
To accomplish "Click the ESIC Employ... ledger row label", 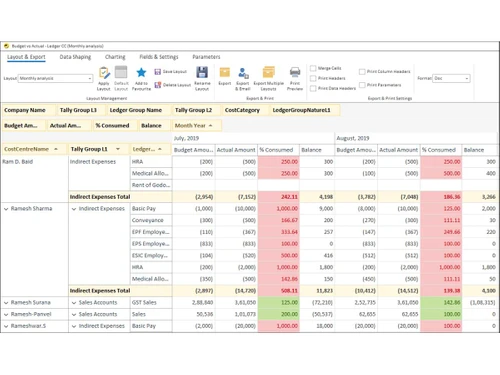I will 150,256.
